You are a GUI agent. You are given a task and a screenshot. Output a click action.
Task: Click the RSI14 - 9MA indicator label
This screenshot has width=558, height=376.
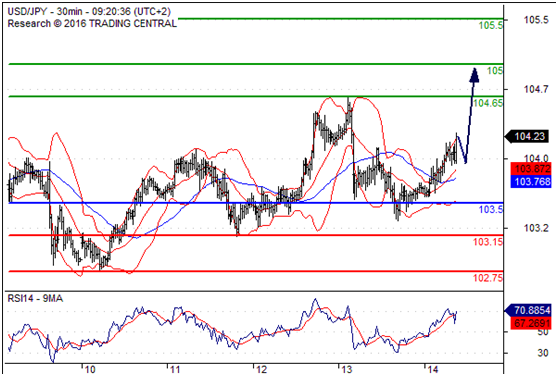(x=35, y=298)
